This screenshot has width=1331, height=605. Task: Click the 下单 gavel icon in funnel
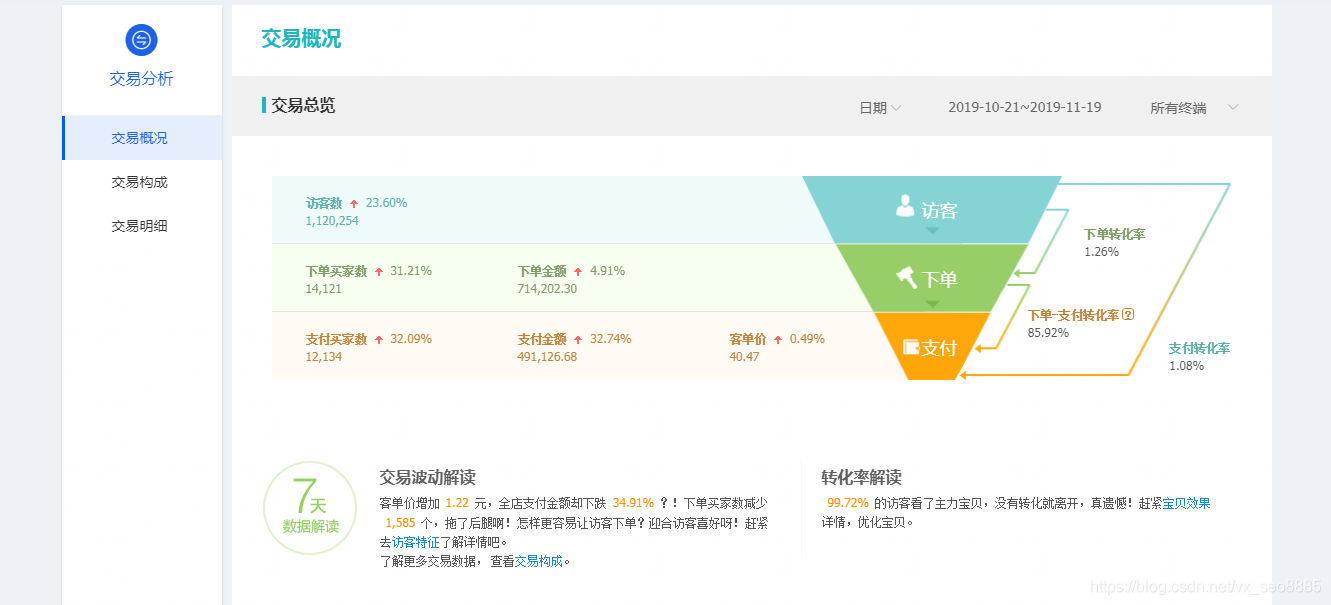point(907,277)
